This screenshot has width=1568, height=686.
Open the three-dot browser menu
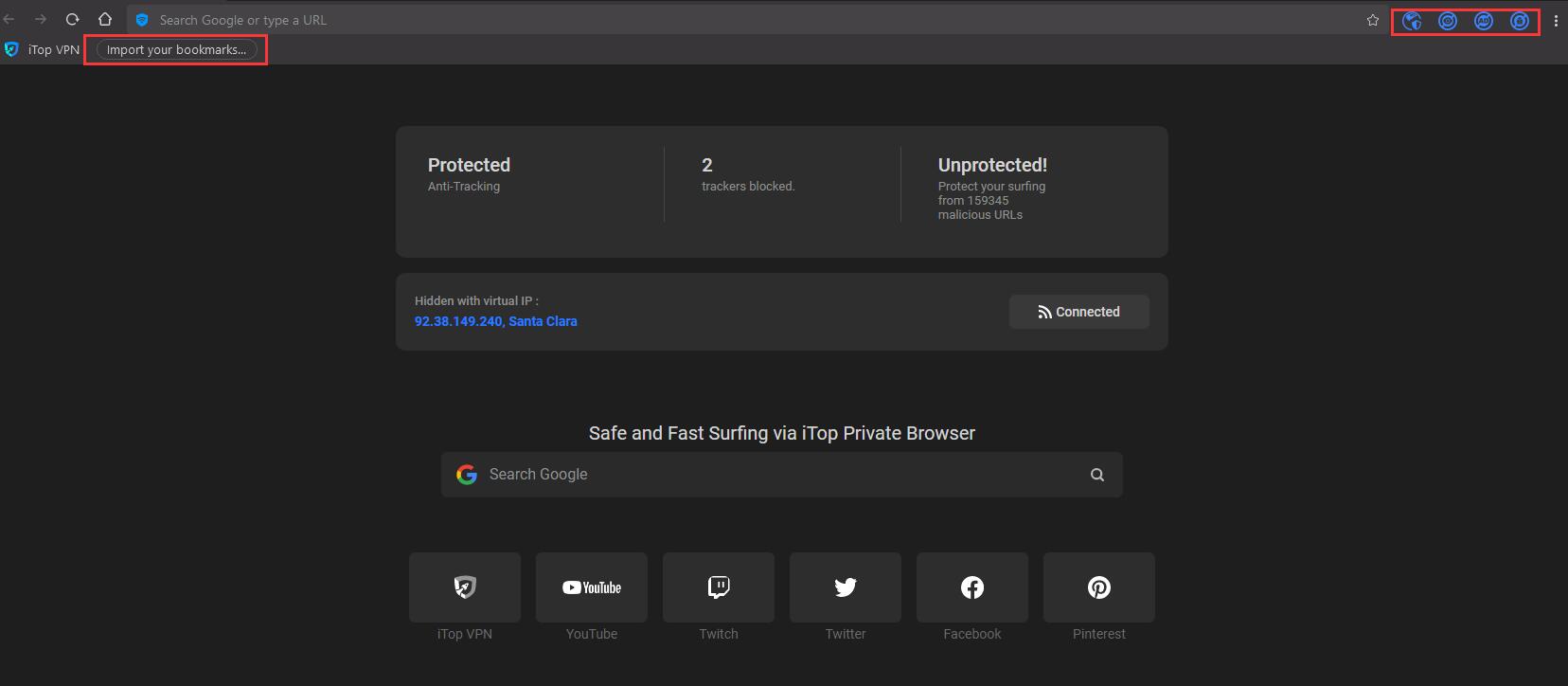tap(1556, 20)
